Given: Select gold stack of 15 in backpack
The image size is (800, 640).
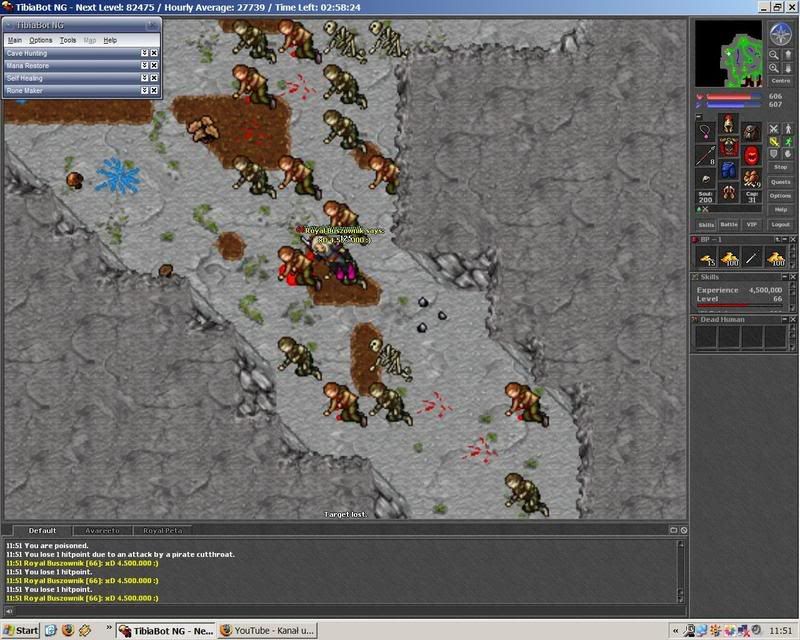Looking at the screenshot, I should tap(707, 258).
